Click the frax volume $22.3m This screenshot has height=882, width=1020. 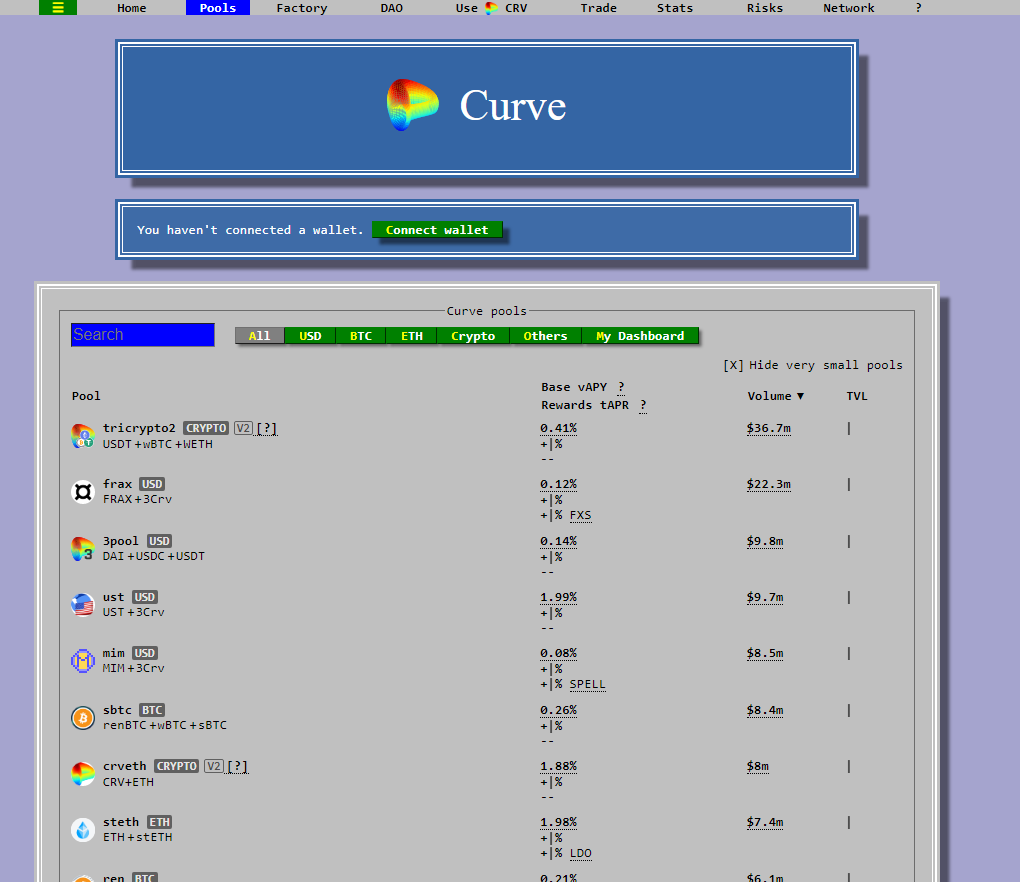[769, 484]
